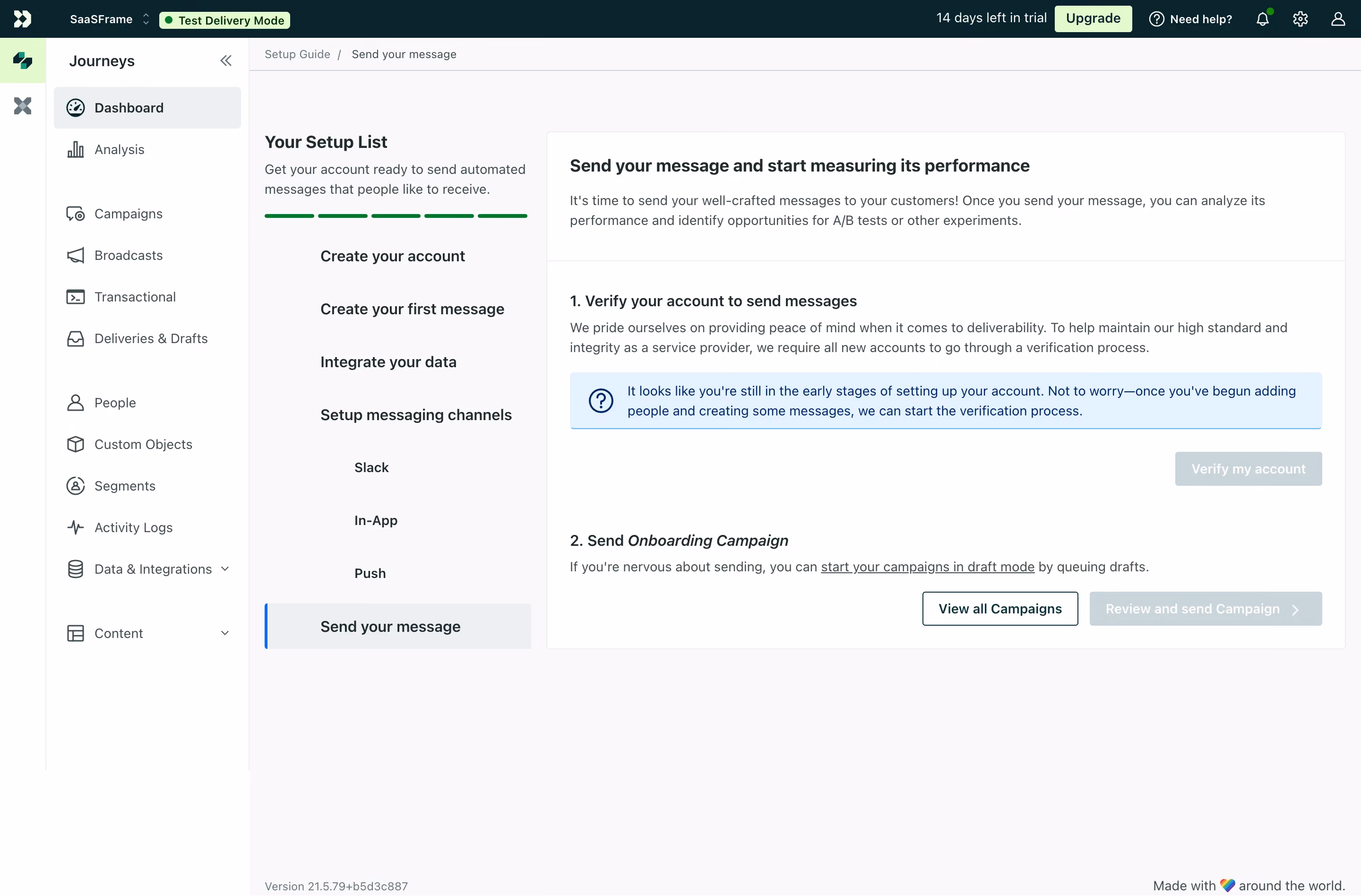
Task: Open Activity Logs page
Action: coord(147,527)
